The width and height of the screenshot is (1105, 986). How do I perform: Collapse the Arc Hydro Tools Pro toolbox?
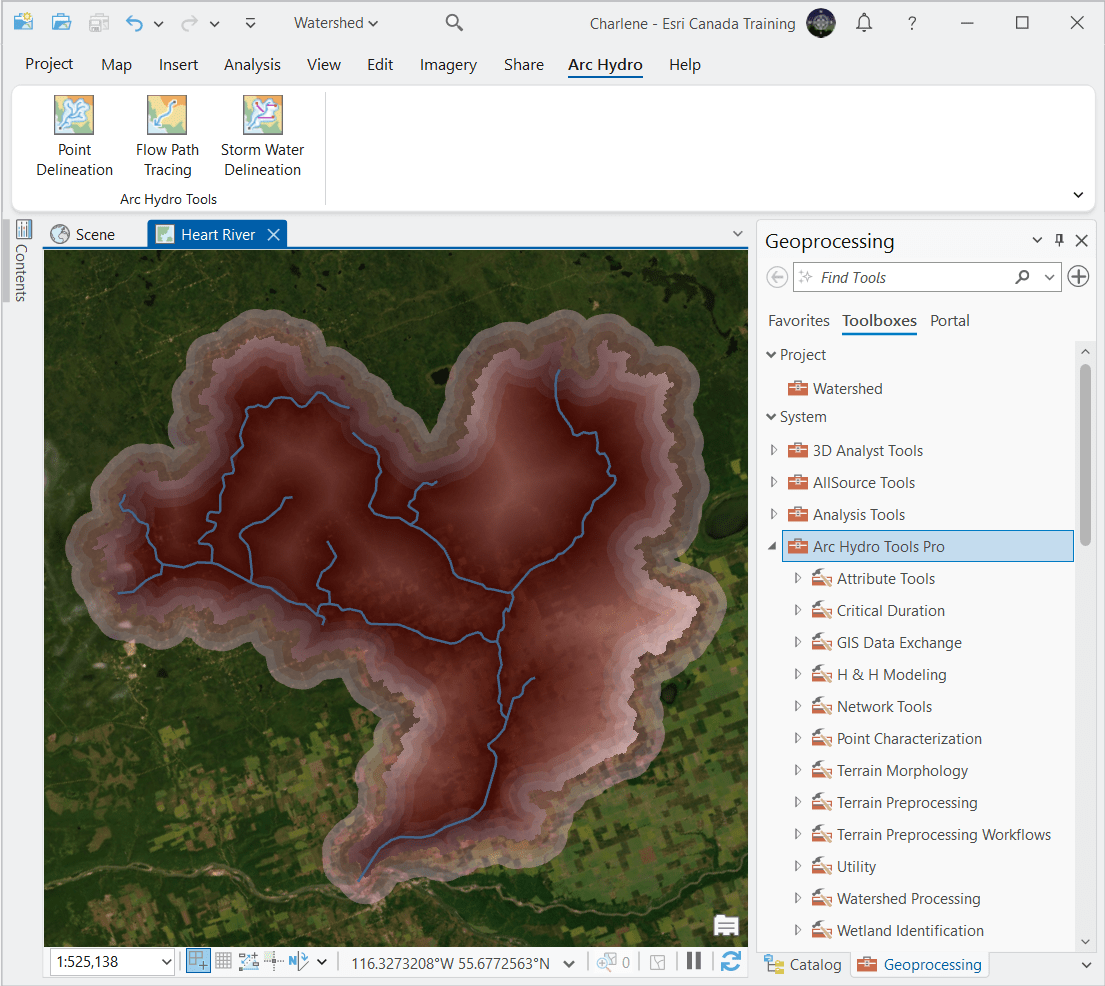coord(773,546)
